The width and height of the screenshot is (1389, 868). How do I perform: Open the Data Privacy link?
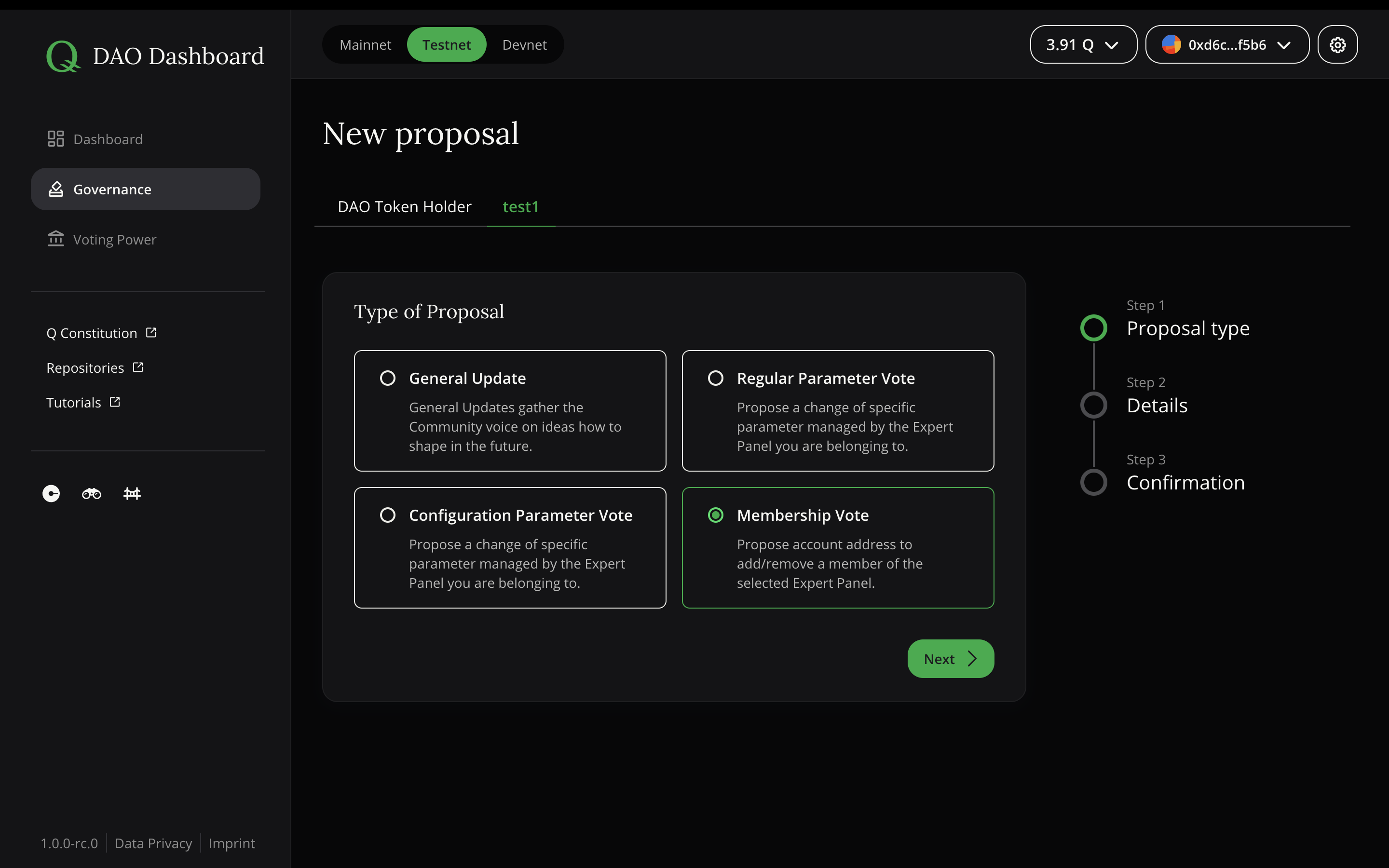(153, 843)
